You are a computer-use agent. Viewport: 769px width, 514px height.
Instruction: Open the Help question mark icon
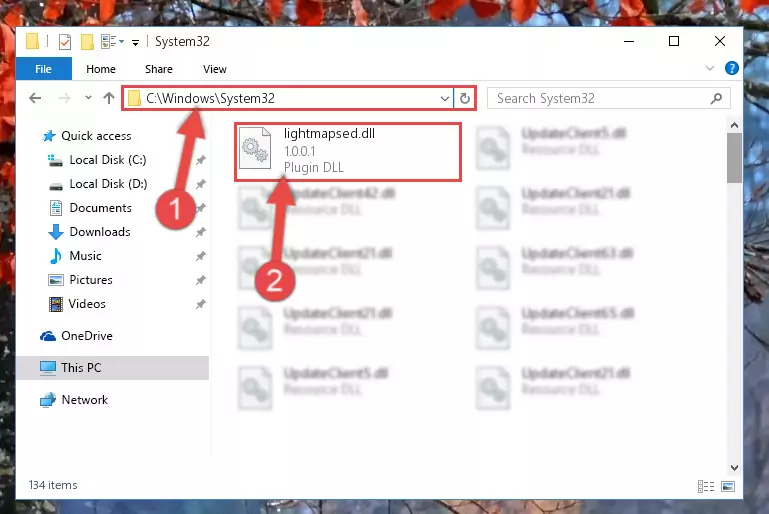[x=732, y=68]
